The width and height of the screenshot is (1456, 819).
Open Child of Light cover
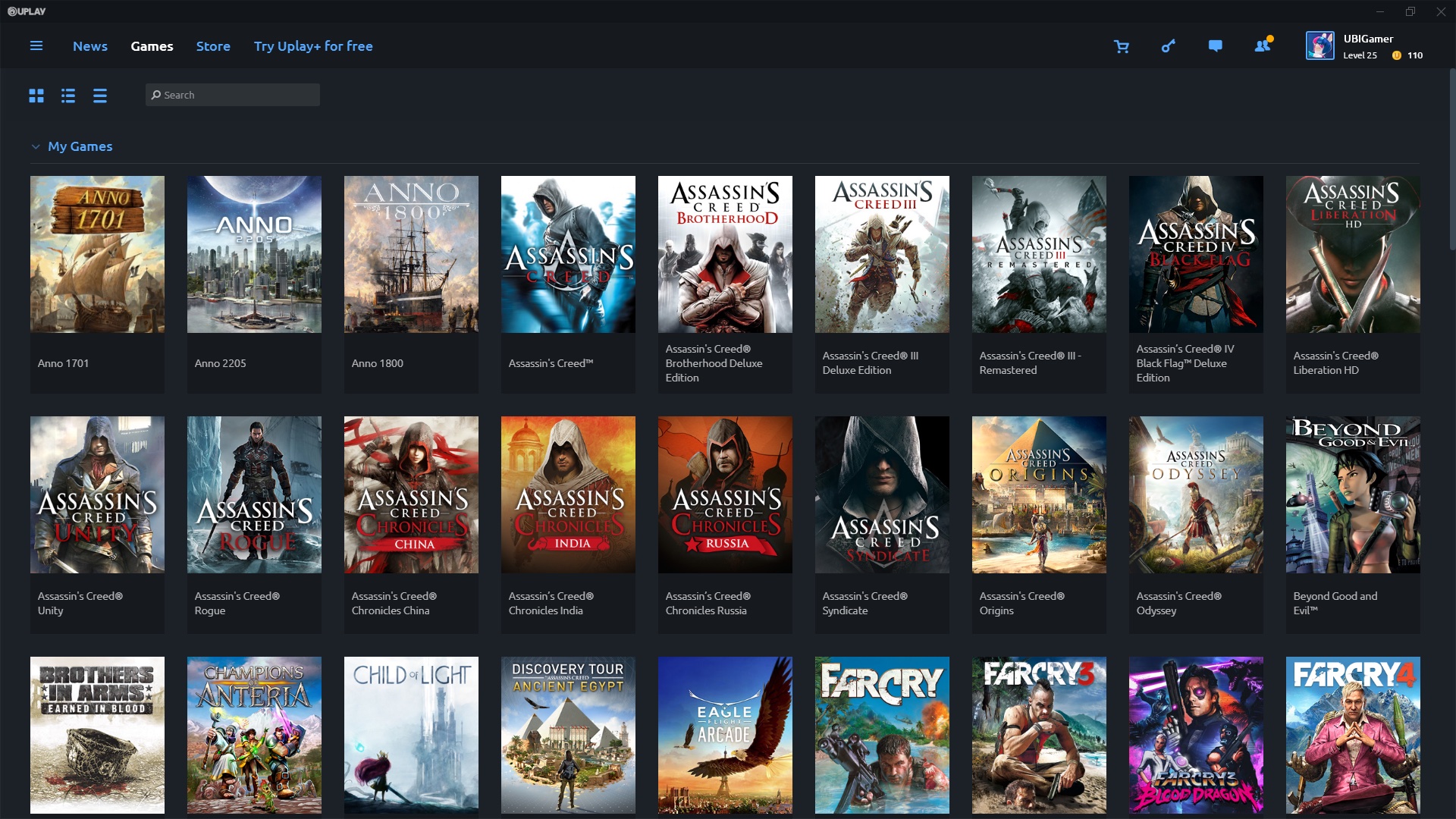click(x=411, y=735)
